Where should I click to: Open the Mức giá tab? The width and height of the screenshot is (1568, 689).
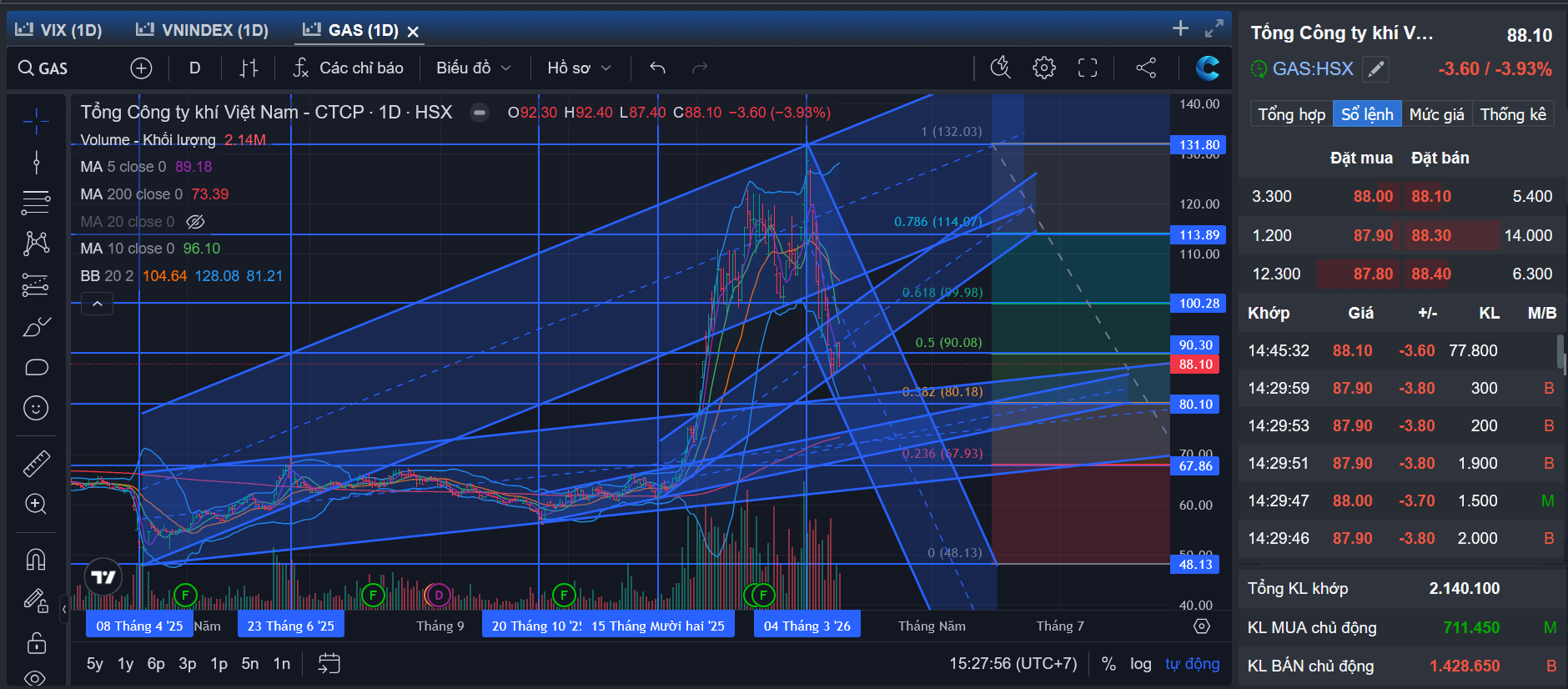[1436, 114]
